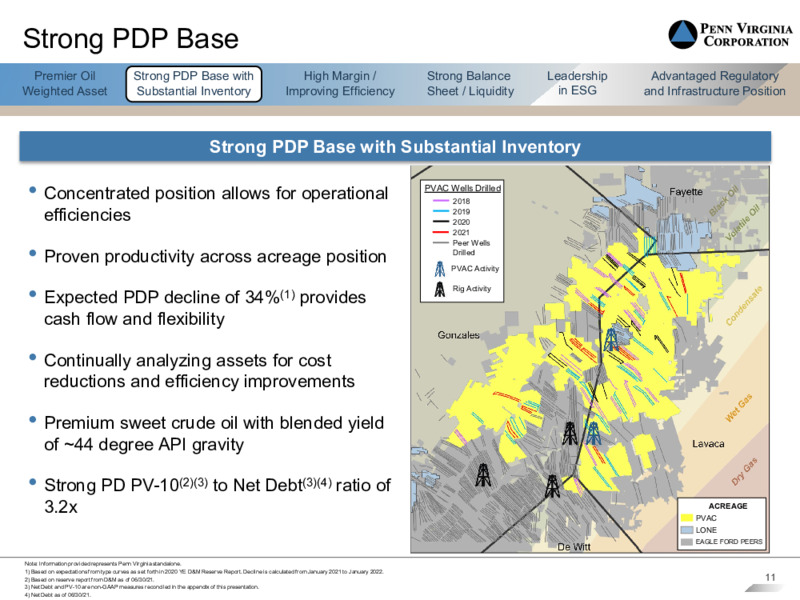Click the 'Lavaca' county label on map

click(708, 444)
